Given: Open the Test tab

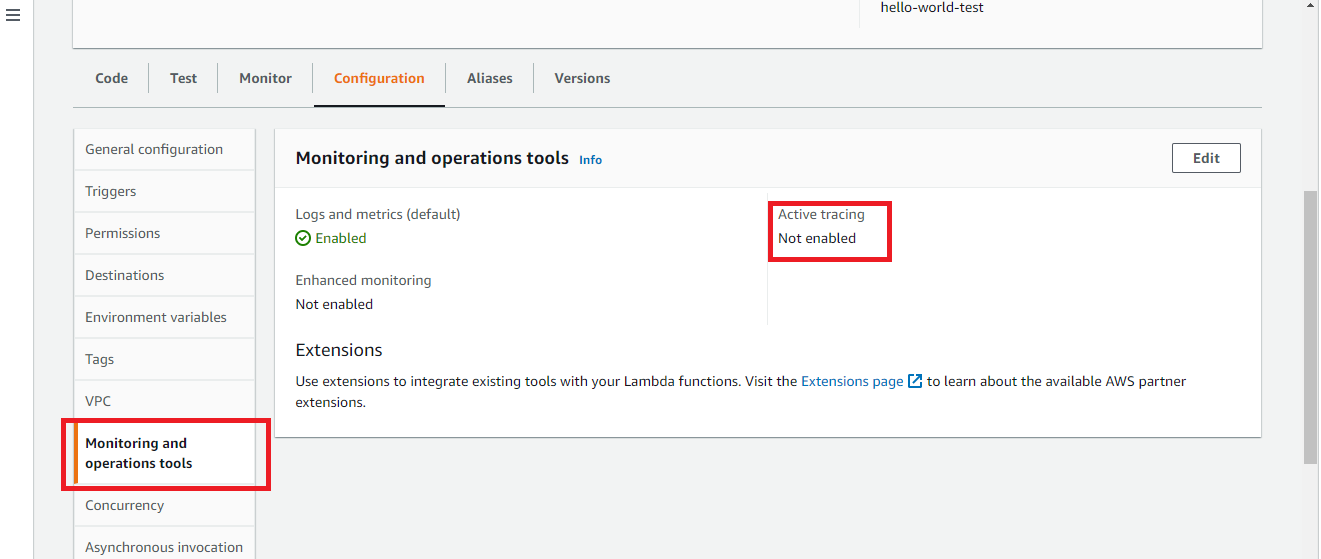Looking at the screenshot, I should click(x=183, y=78).
